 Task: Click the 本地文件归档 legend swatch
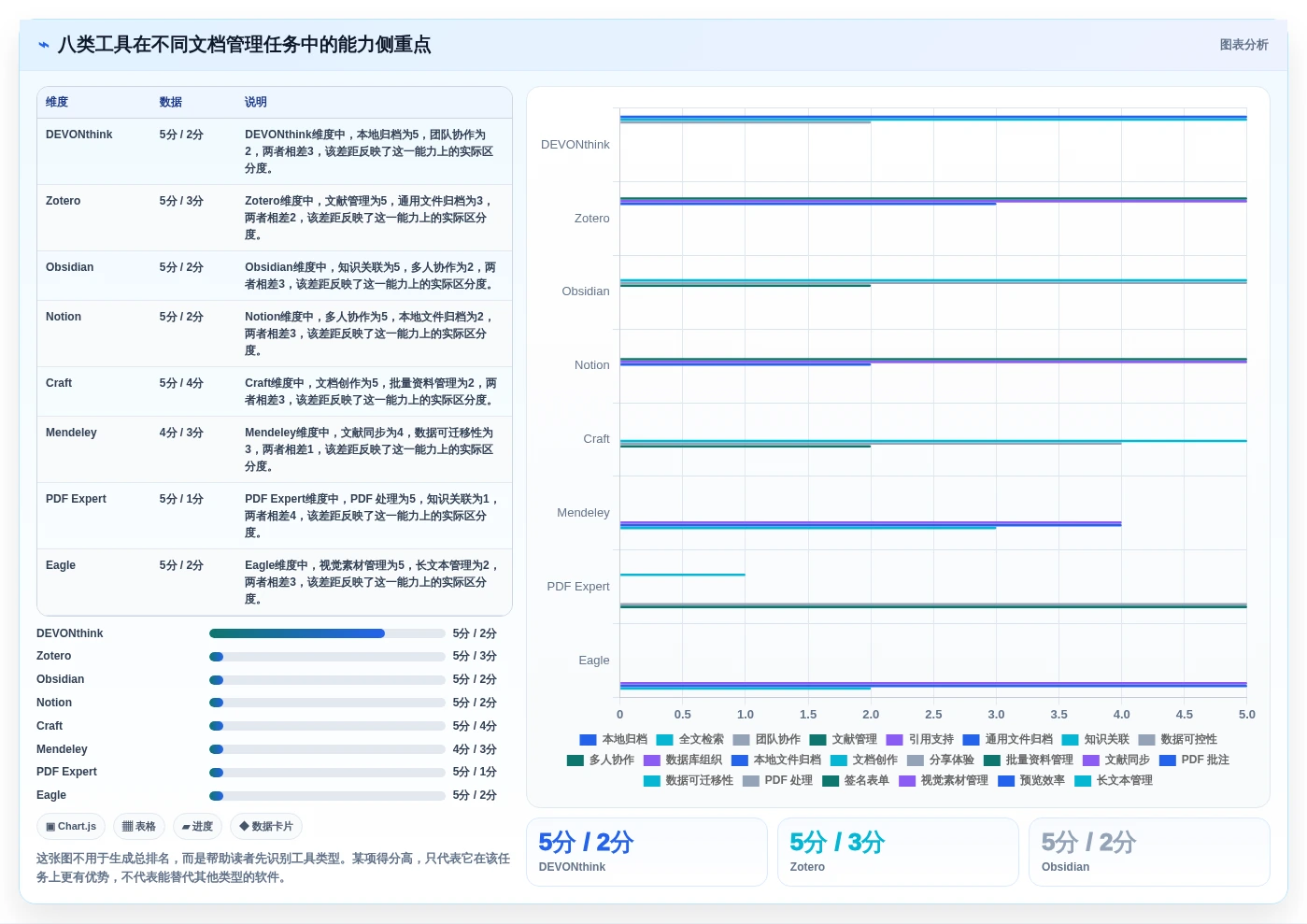(740, 761)
